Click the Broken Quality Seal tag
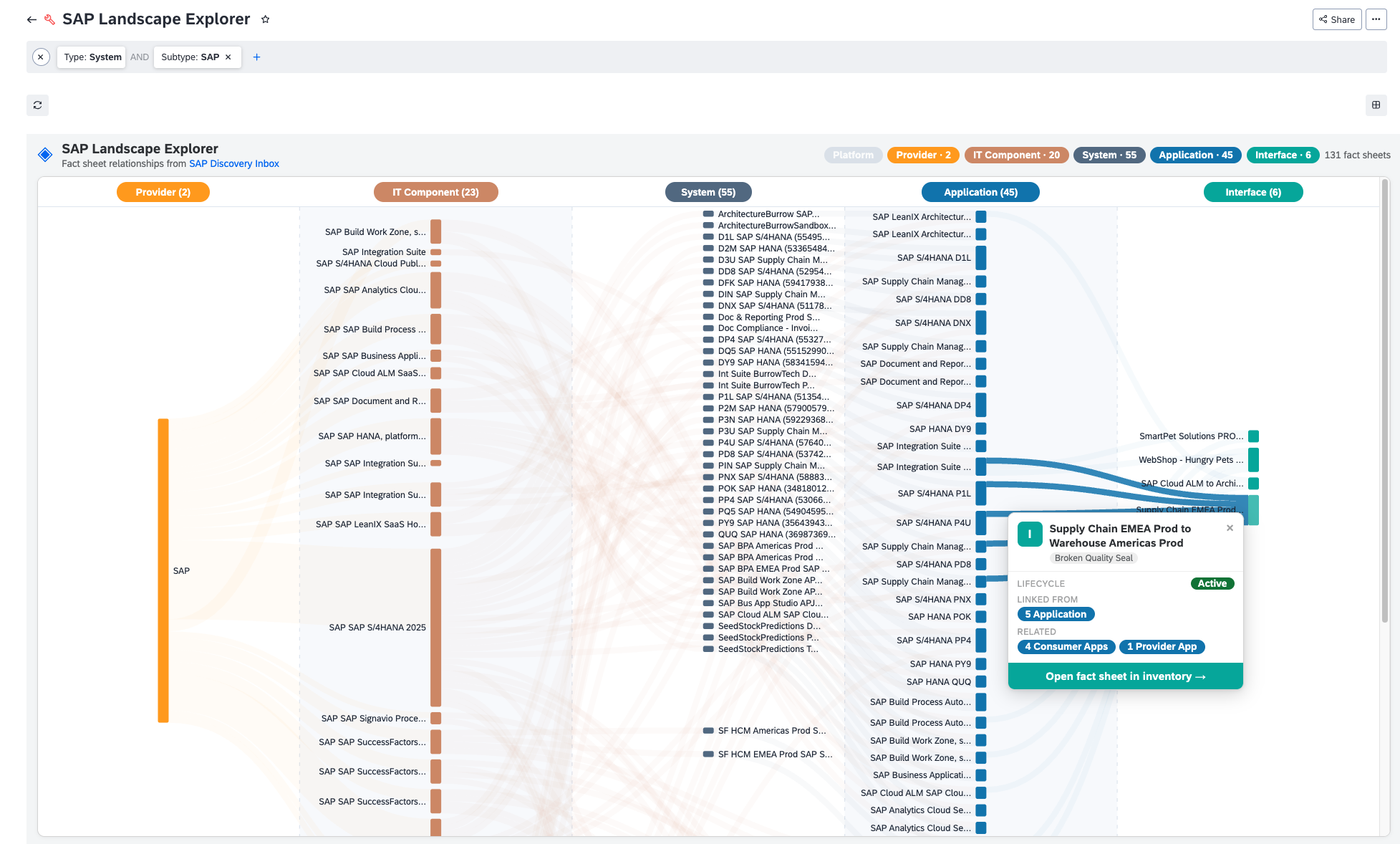Image resolution: width=1400 pixels, height=844 pixels. tap(1094, 558)
